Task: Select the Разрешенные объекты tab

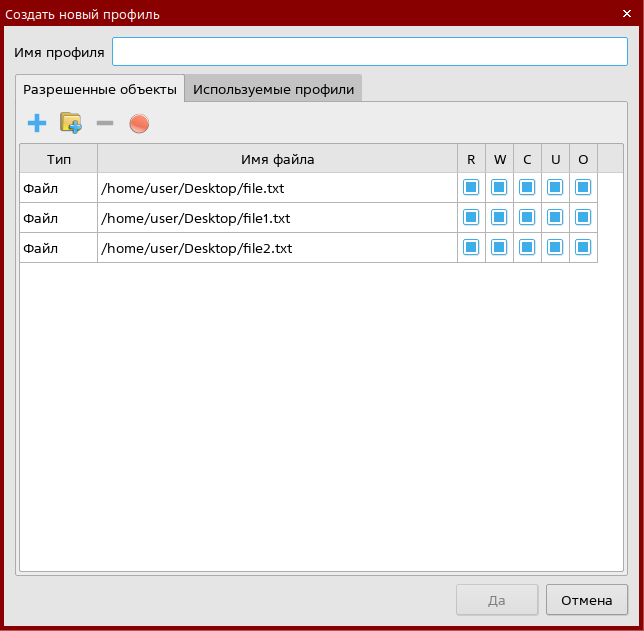Action: (100, 89)
